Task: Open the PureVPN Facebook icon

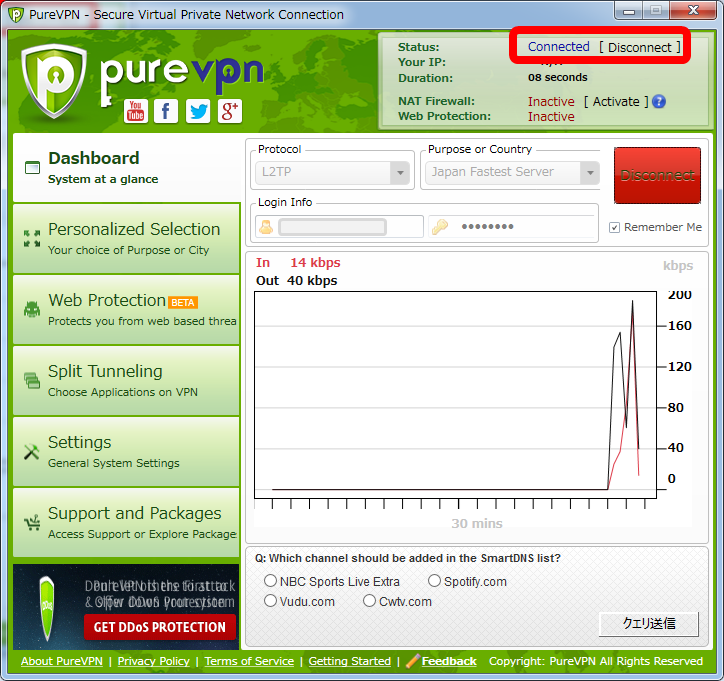Action: coord(166,111)
